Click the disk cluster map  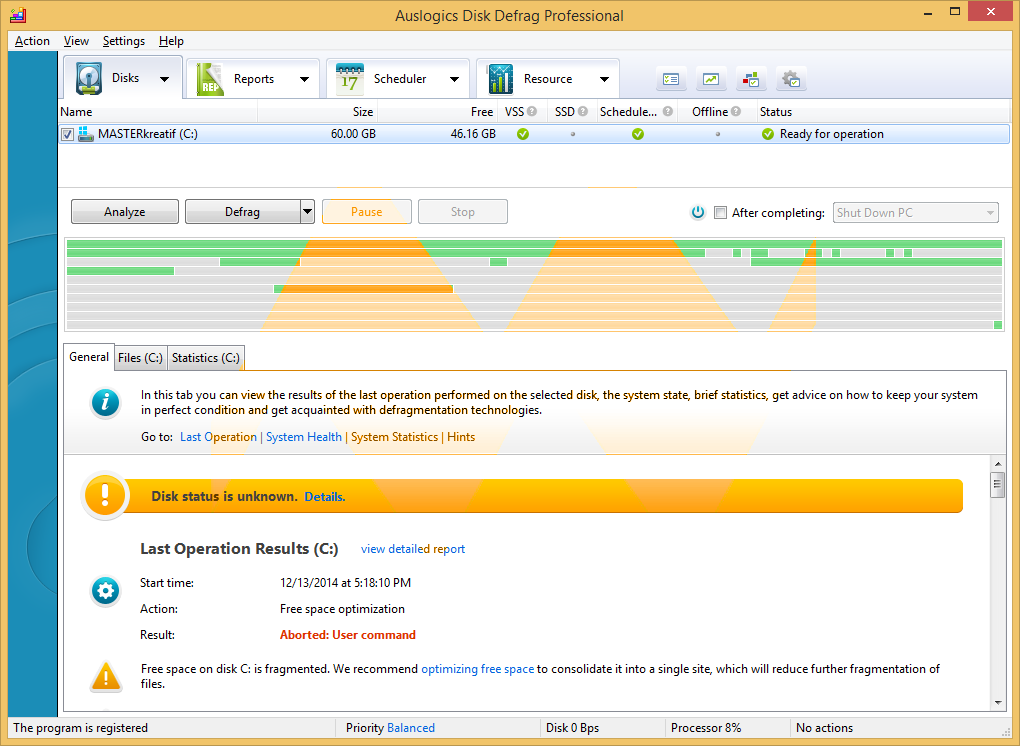(x=534, y=284)
